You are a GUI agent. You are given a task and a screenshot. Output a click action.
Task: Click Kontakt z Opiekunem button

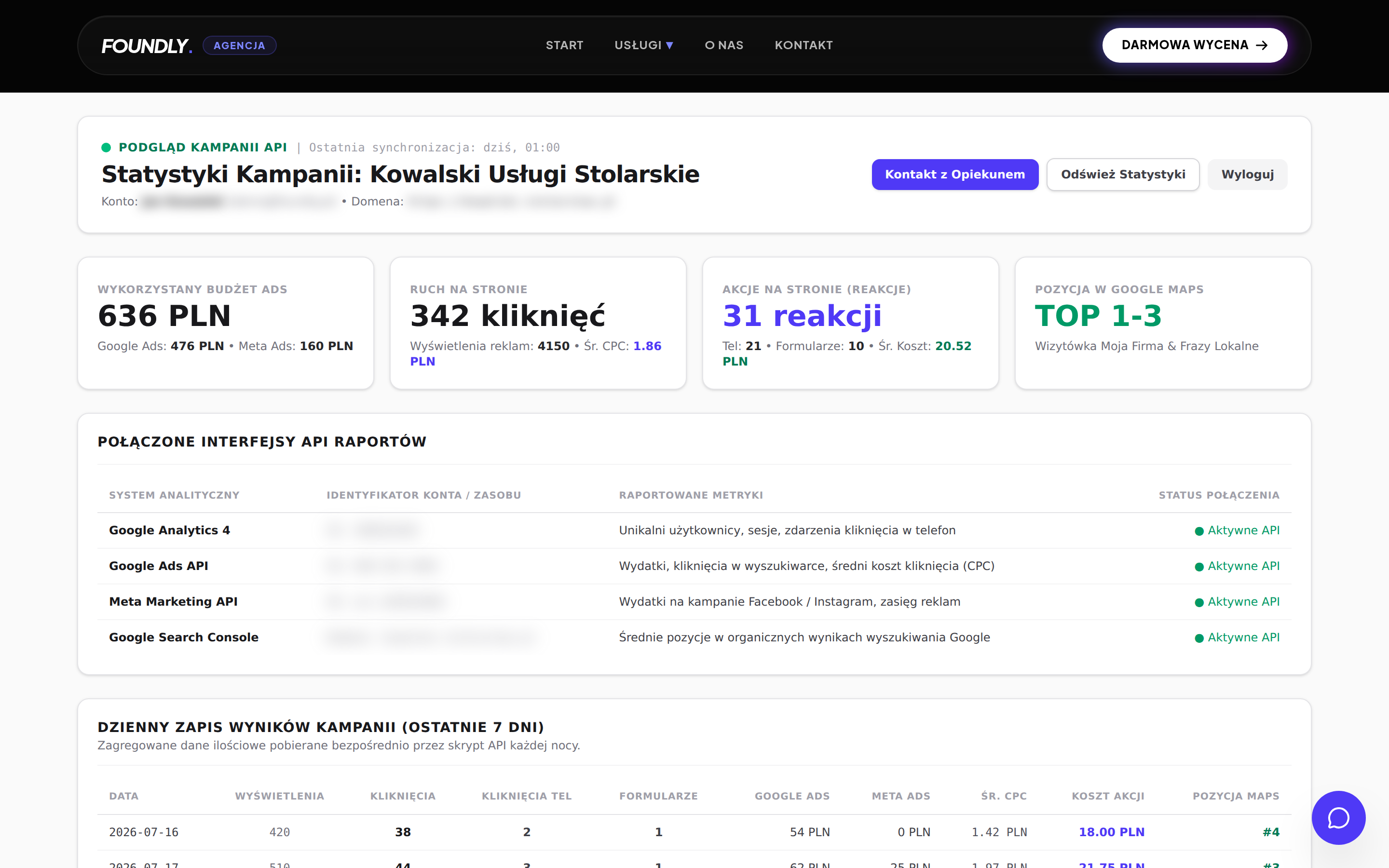tap(955, 175)
